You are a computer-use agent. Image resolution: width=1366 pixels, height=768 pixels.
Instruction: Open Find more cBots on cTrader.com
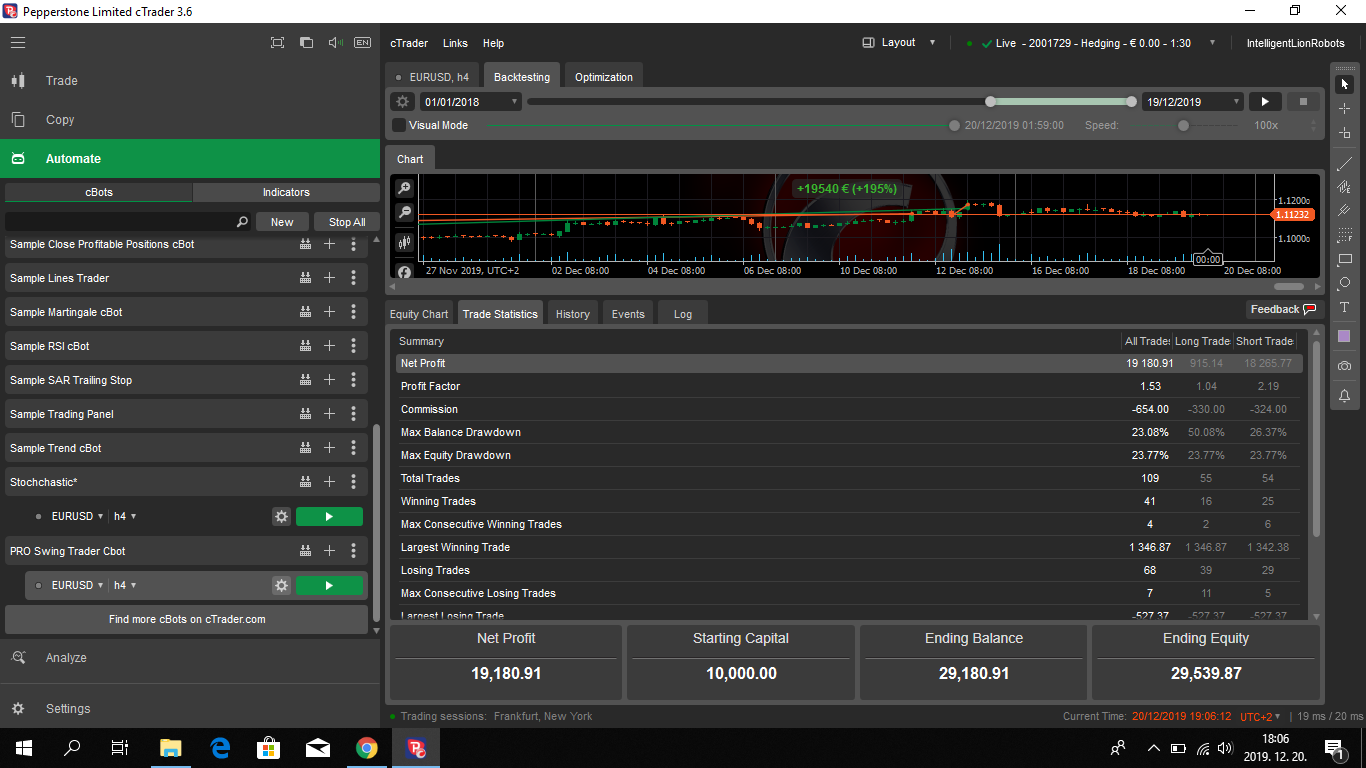[x=186, y=619]
